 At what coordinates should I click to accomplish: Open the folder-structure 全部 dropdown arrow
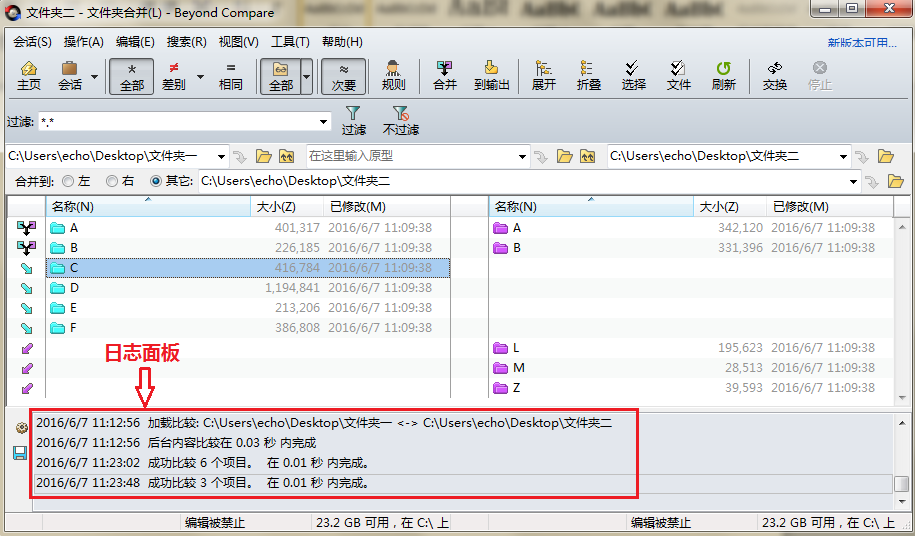click(x=306, y=76)
